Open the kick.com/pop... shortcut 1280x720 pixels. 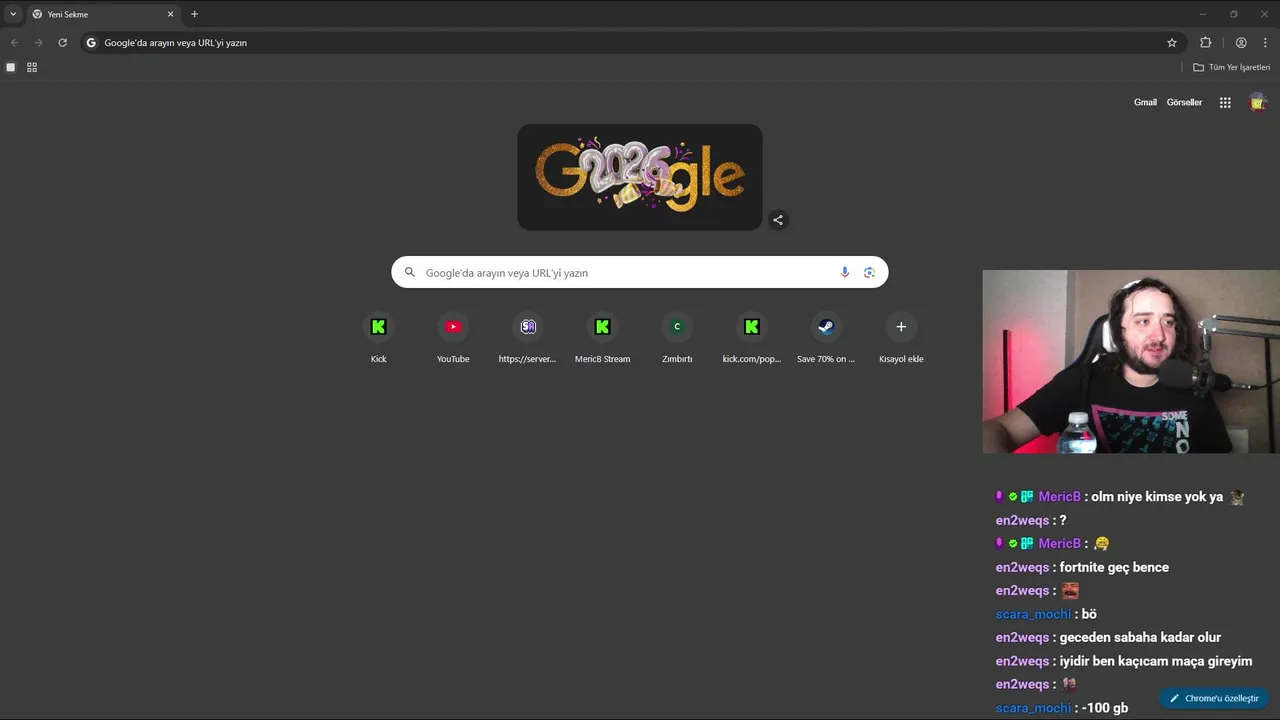(x=752, y=337)
